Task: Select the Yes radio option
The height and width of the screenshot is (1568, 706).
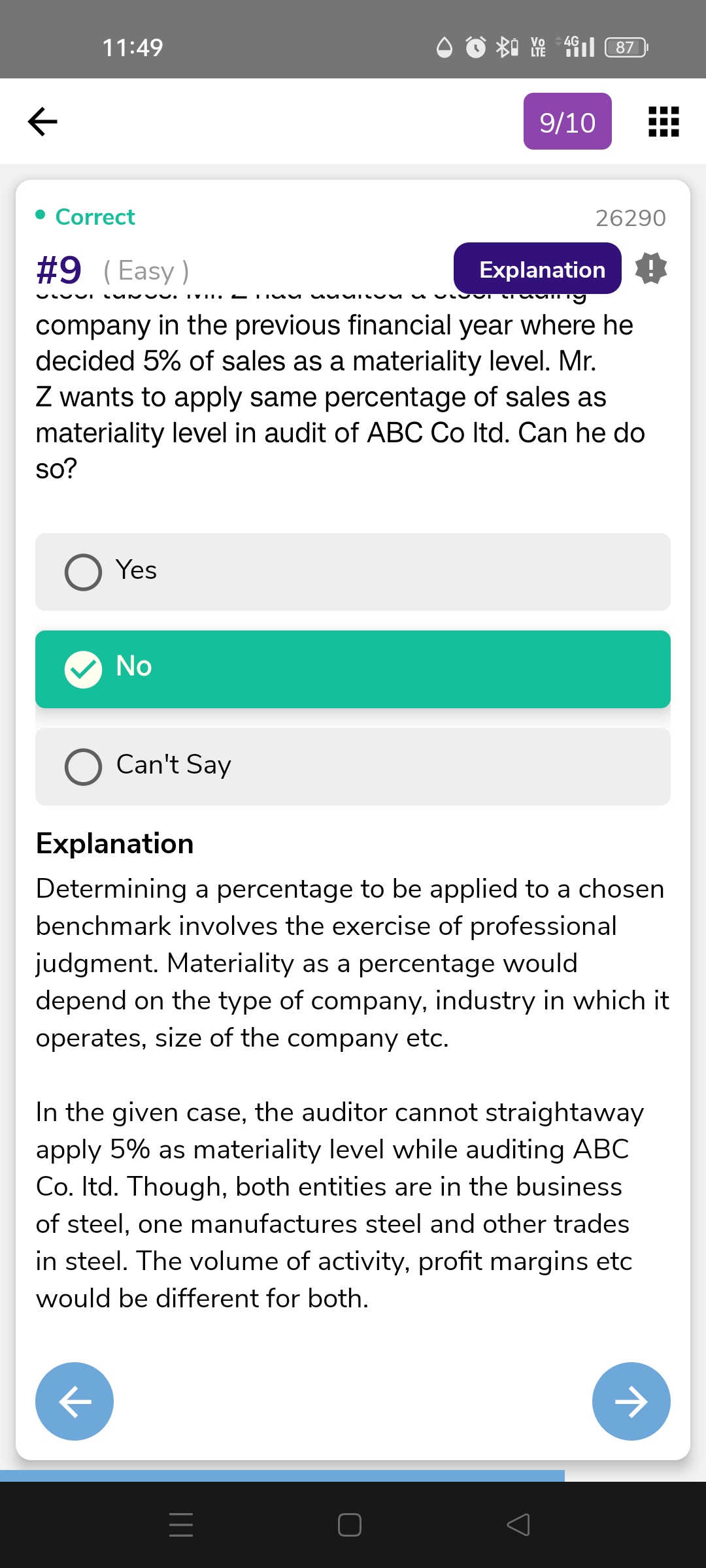Action: click(x=84, y=572)
